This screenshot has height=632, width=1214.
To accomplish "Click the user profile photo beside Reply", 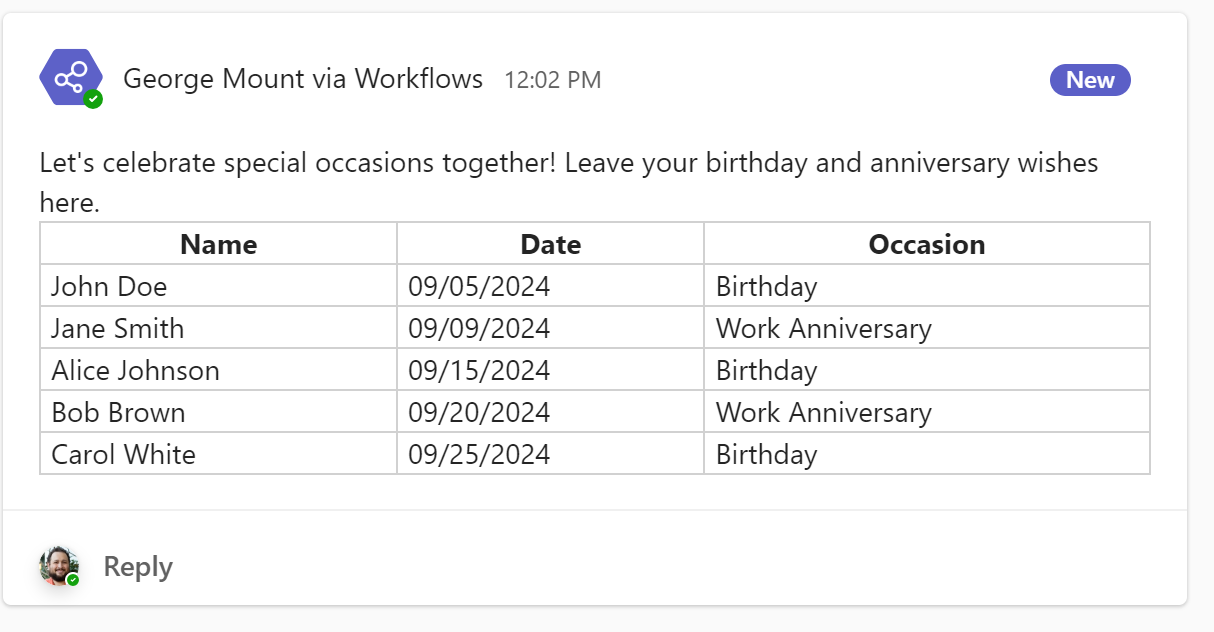I will [58, 566].
